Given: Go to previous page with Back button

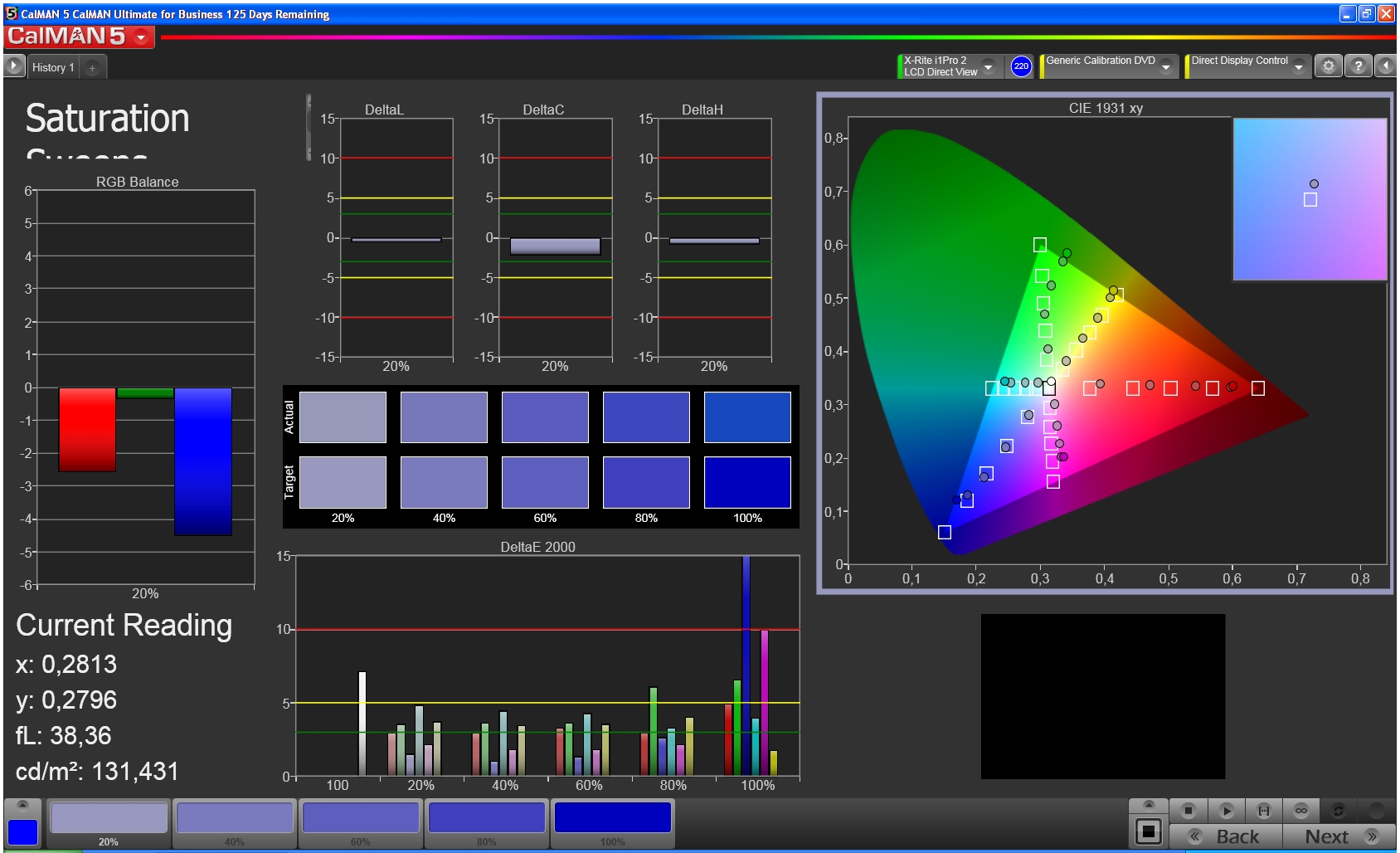Looking at the screenshot, I should (1226, 836).
